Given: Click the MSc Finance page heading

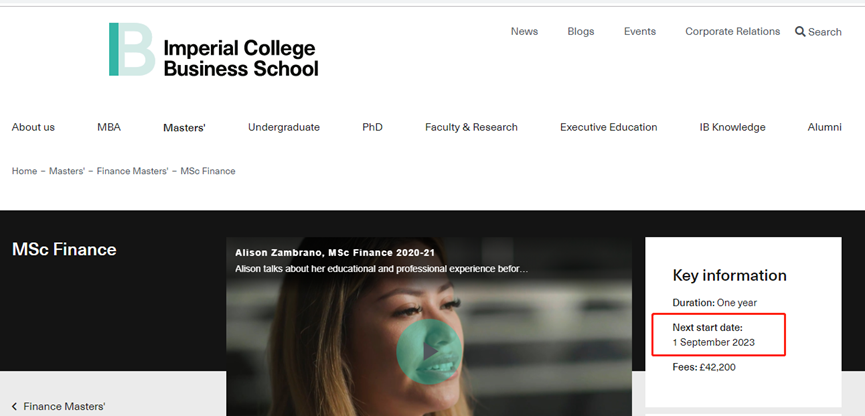Looking at the screenshot, I should coord(64,249).
